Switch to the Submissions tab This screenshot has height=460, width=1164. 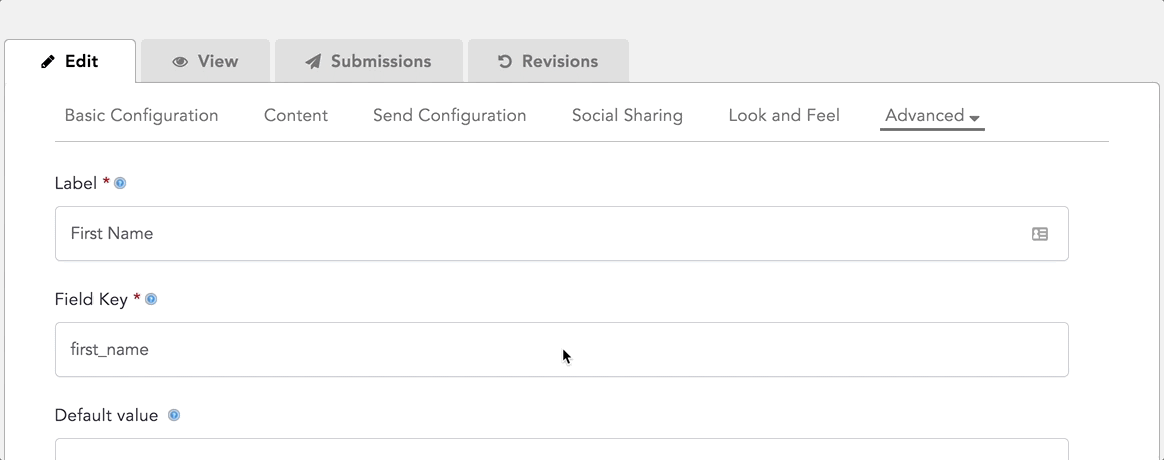tap(369, 61)
